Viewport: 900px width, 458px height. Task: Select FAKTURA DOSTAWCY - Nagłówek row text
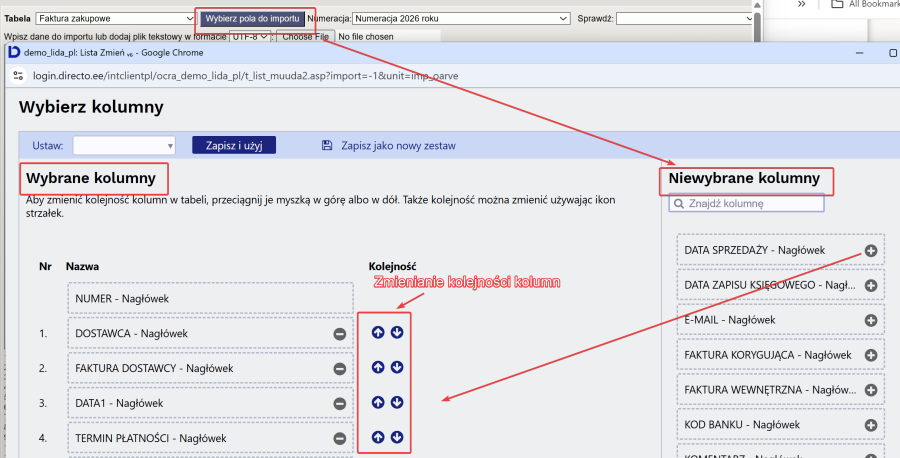point(154,368)
